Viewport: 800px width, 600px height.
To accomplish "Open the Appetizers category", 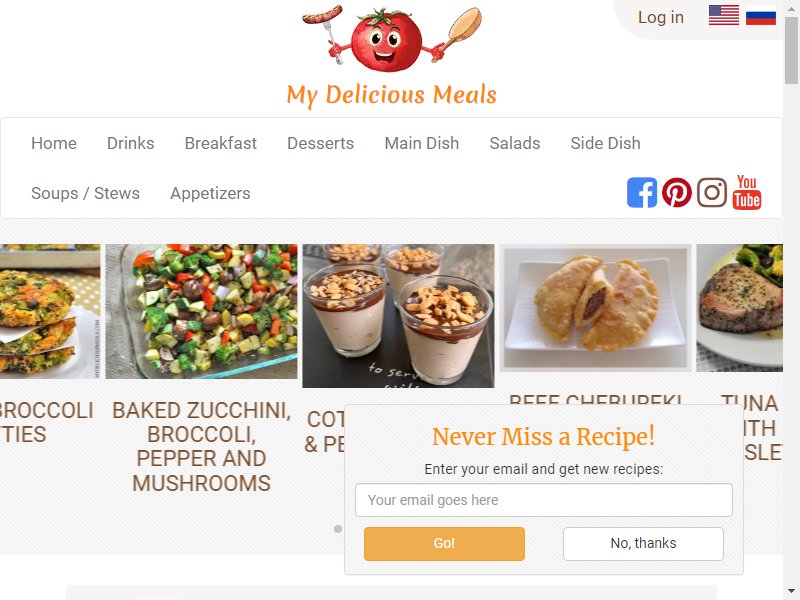I will click(x=210, y=193).
